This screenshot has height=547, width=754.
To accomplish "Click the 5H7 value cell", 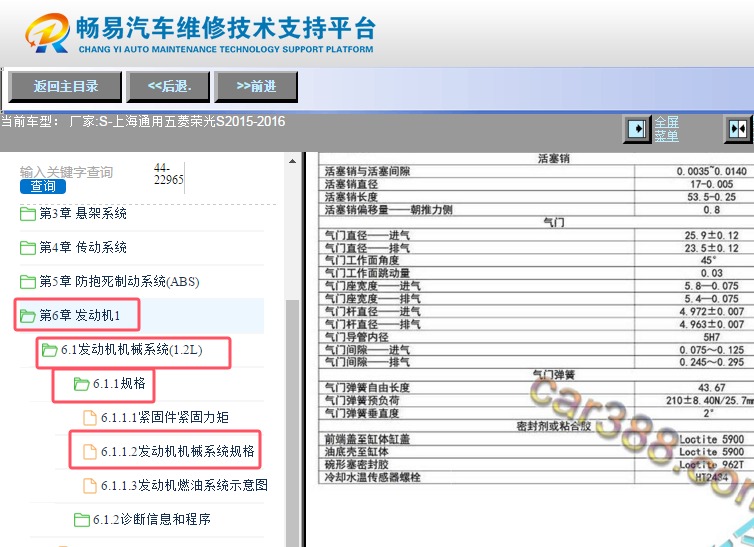I will point(711,337).
